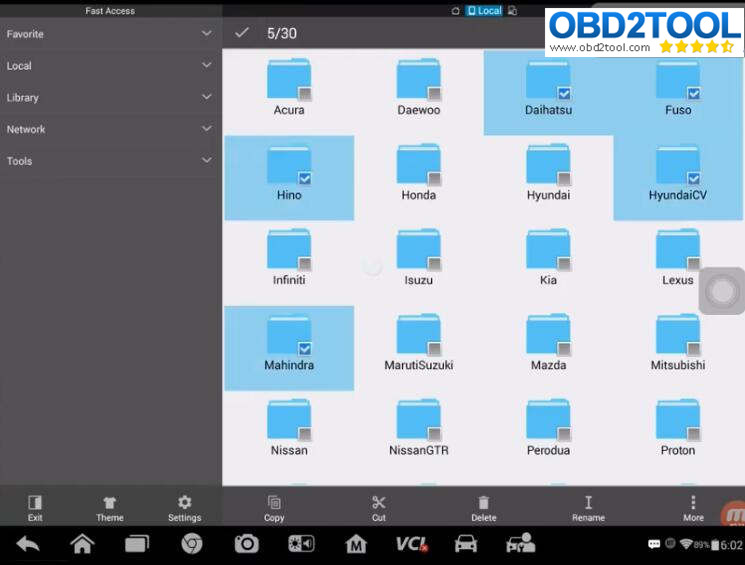The image size is (745, 565).
Task: Expand the Tools section chevron
Action: [x=207, y=160]
